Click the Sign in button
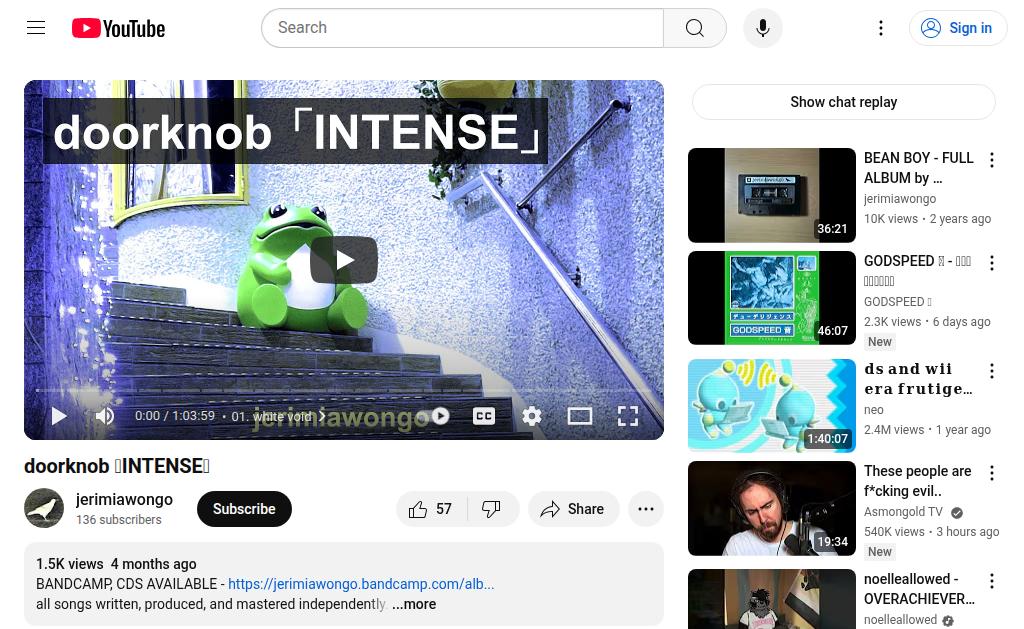Screen dimensions: 1024x629 (957, 28)
